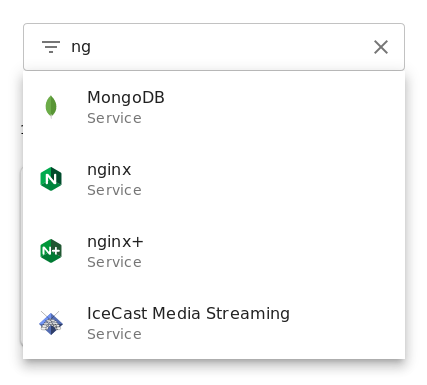Click the MongoDB green leaf icon
427x385 pixels.
(51, 107)
